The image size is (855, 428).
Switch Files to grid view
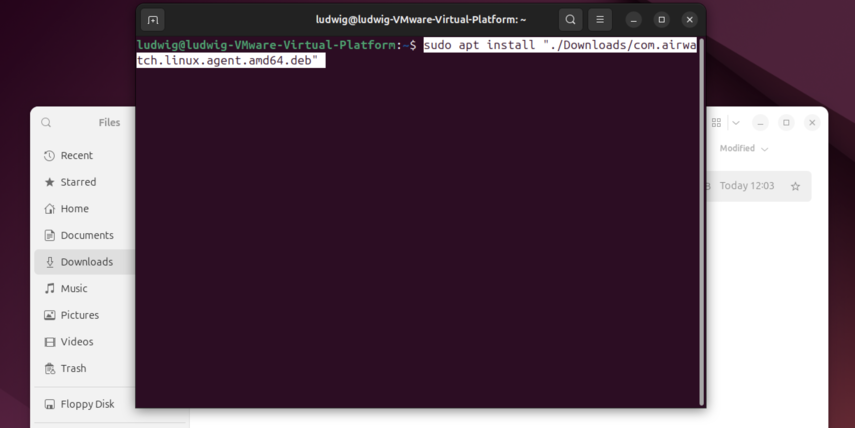(x=716, y=123)
